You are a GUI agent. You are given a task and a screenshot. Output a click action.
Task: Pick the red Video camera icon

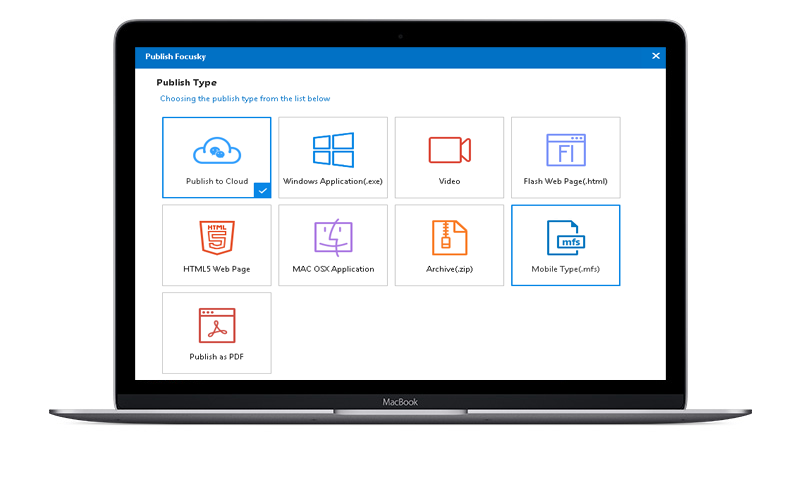point(449,150)
